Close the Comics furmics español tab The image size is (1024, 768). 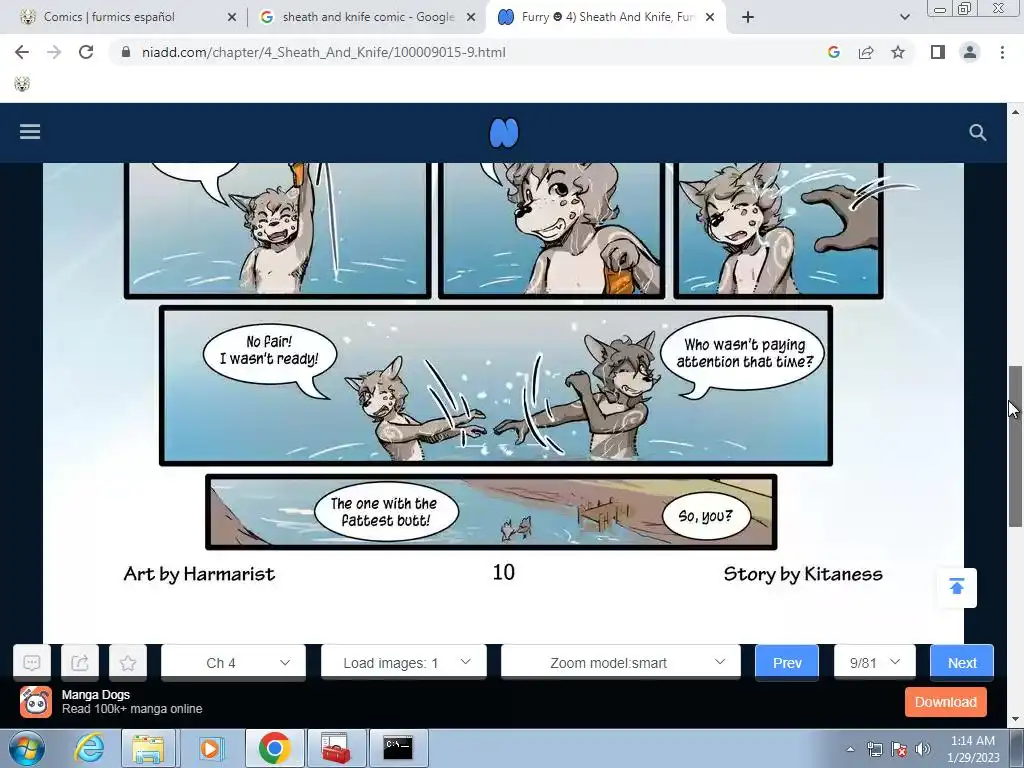[x=232, y=17]
